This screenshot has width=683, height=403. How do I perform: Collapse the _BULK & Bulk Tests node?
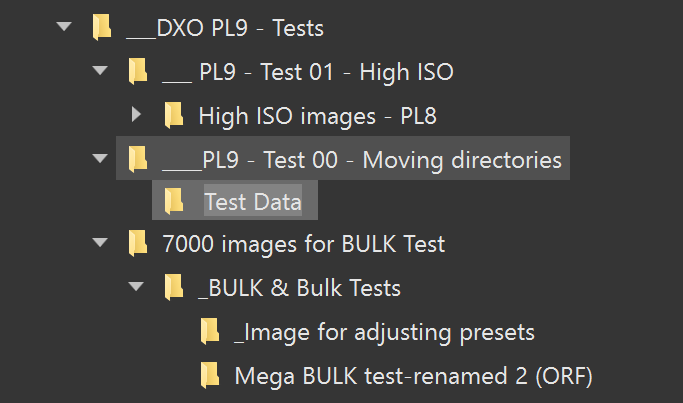(137, 288)
